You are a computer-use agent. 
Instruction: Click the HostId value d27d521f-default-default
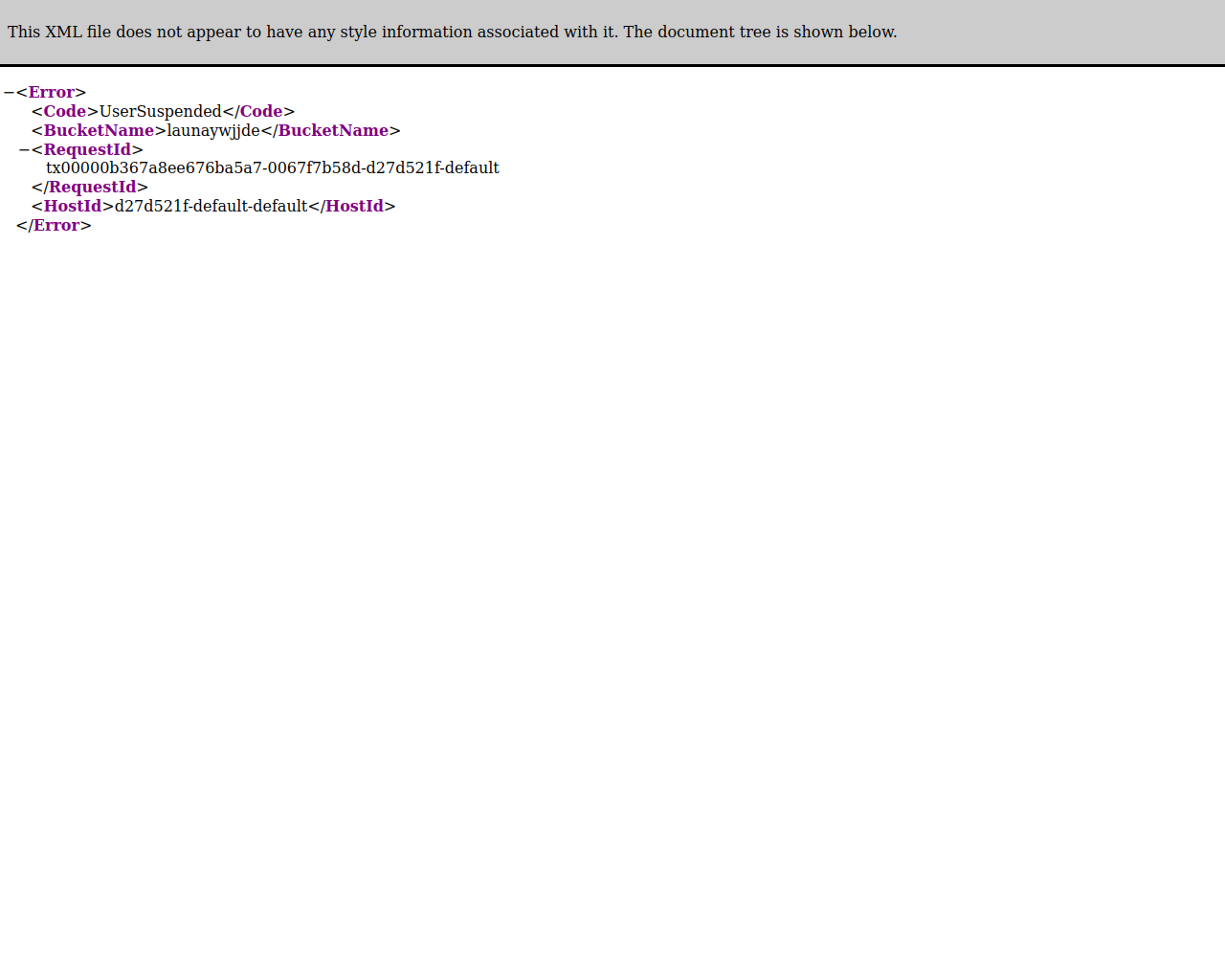[x=212, y=207]
